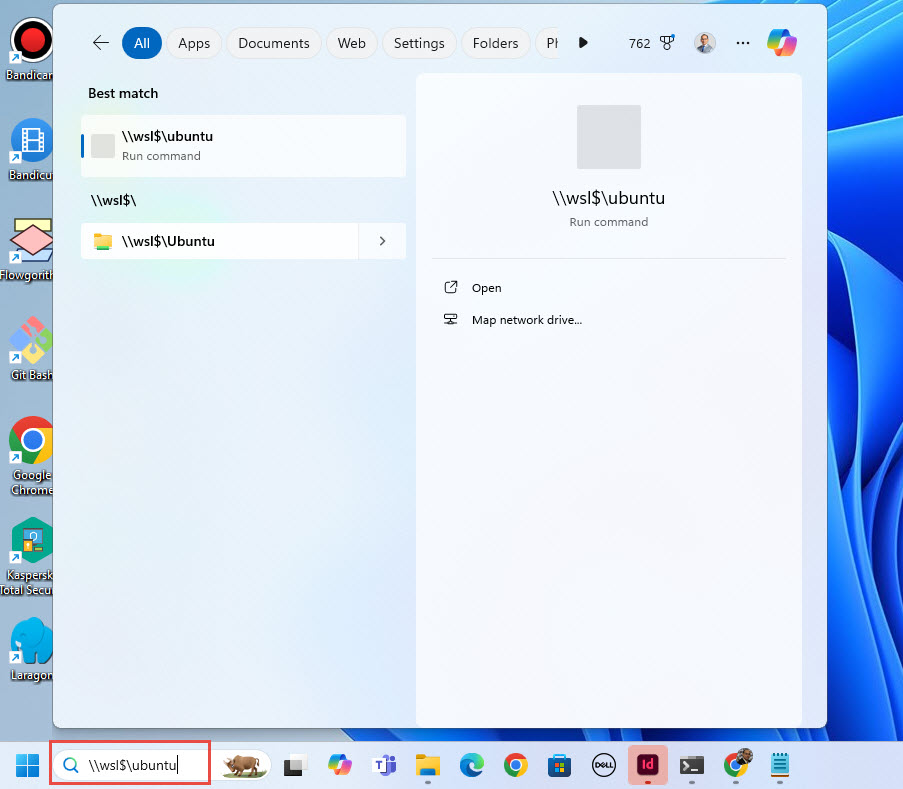Open File Explorer from the taskbar
Screen dimensions: 903x789
point(428,765)
